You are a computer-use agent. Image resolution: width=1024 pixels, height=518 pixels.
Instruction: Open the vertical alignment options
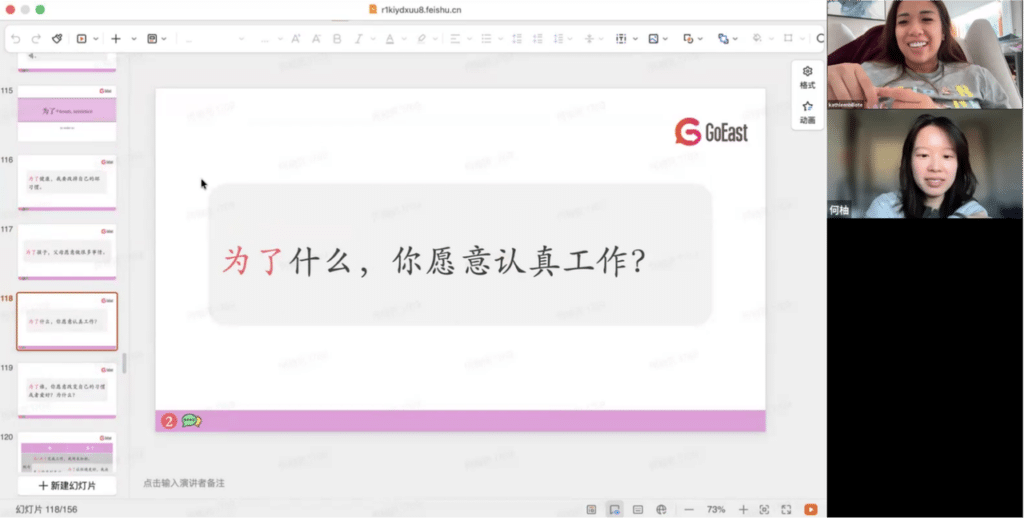point(589,39)
